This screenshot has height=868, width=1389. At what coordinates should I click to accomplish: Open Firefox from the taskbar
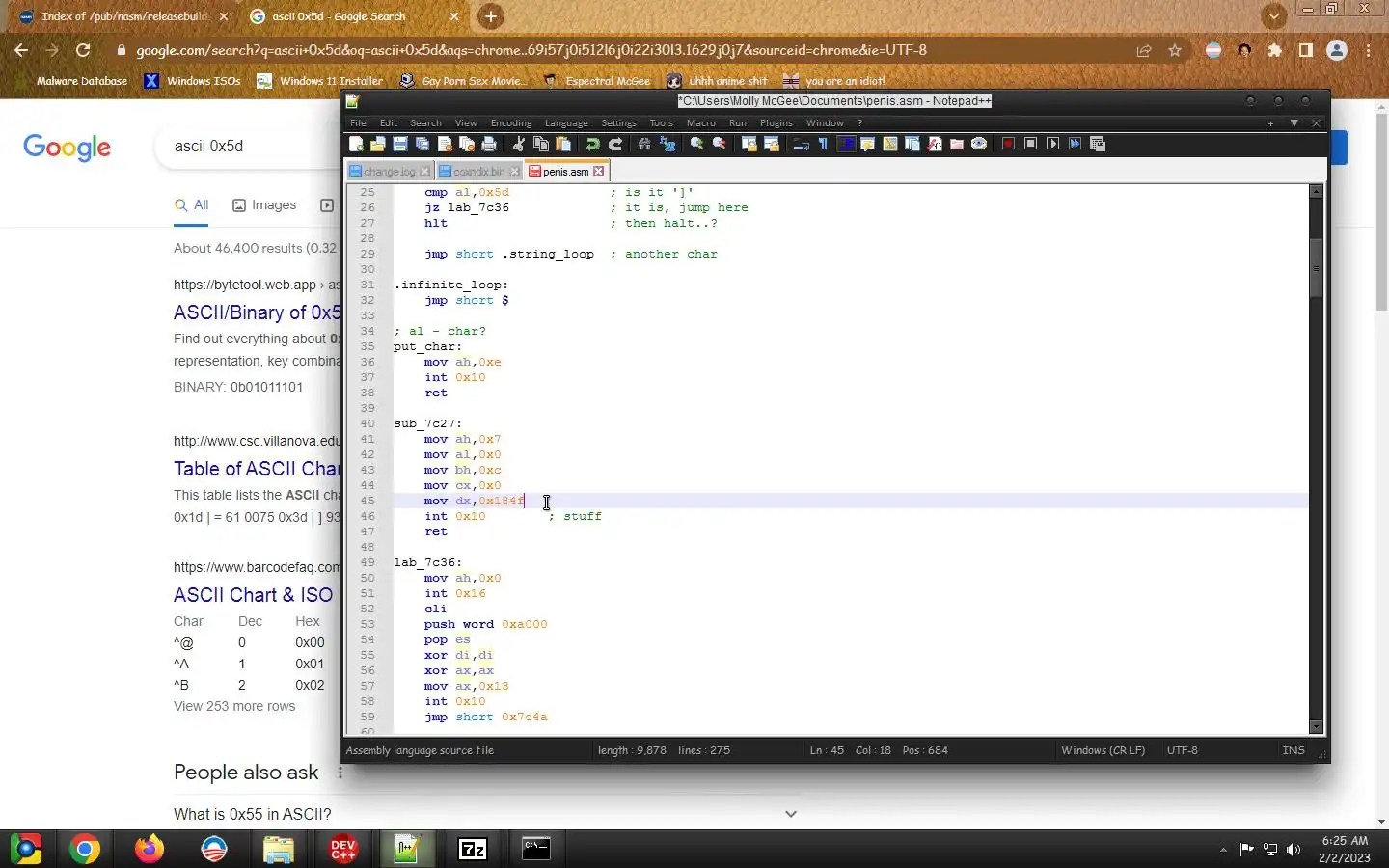pos(149,849)
